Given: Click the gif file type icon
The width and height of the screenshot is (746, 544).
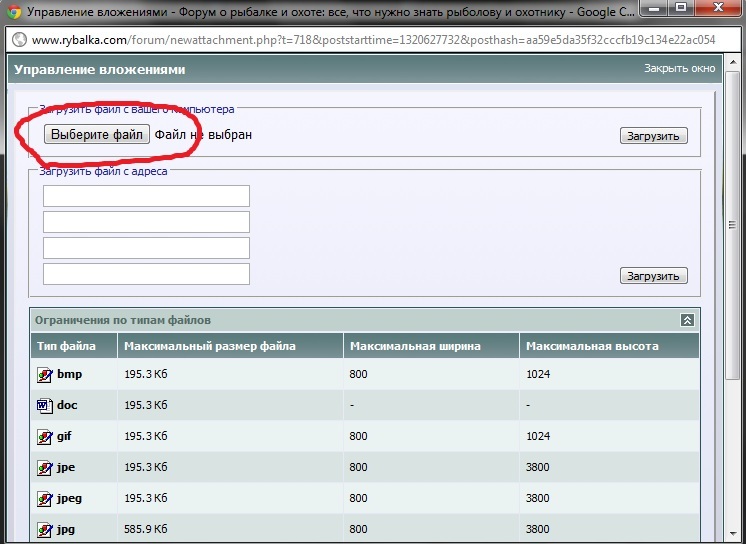Looking at the screenshot, I should click(44, 437).
